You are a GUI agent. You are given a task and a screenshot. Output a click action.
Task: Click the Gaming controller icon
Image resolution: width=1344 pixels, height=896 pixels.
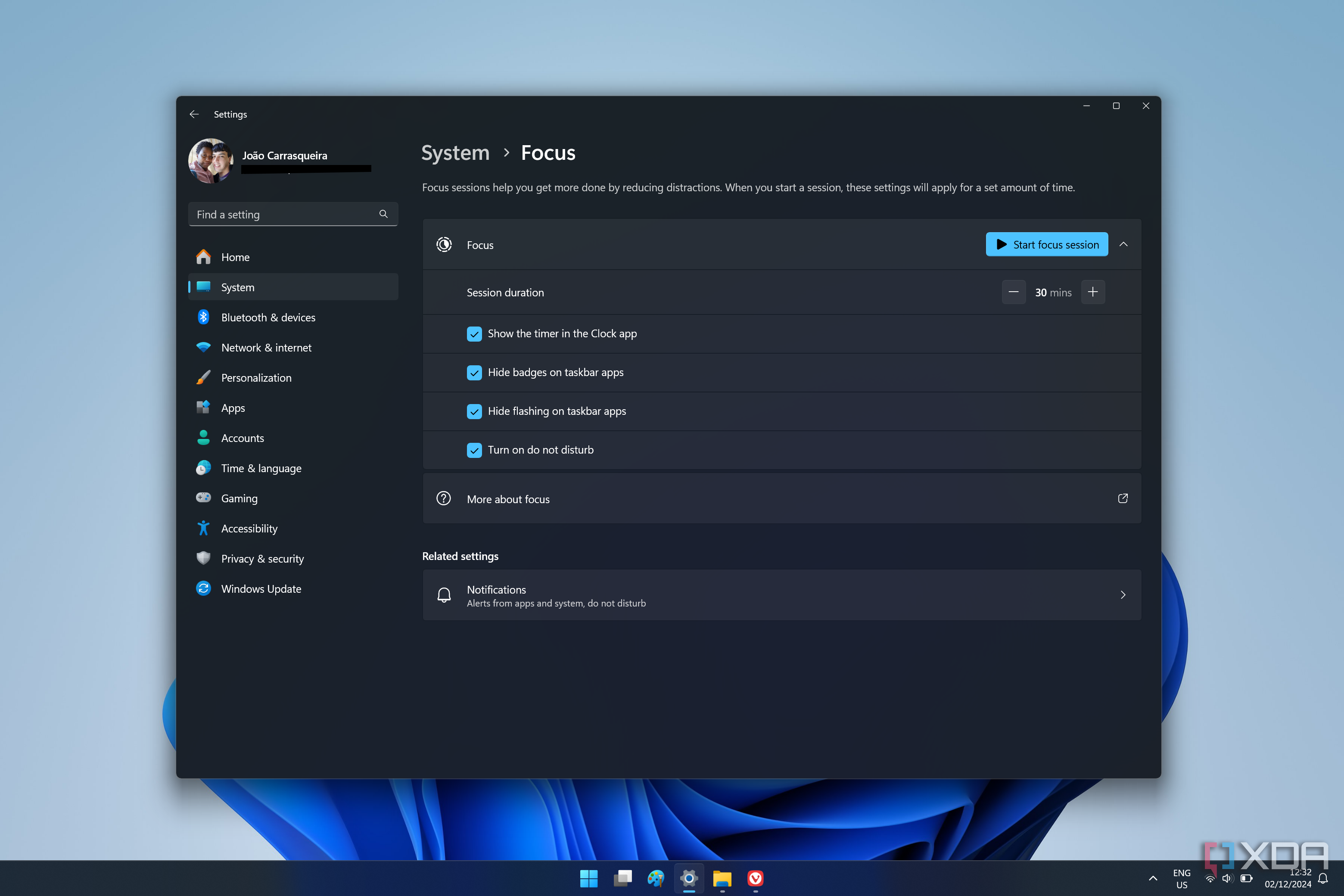(203, 498)
